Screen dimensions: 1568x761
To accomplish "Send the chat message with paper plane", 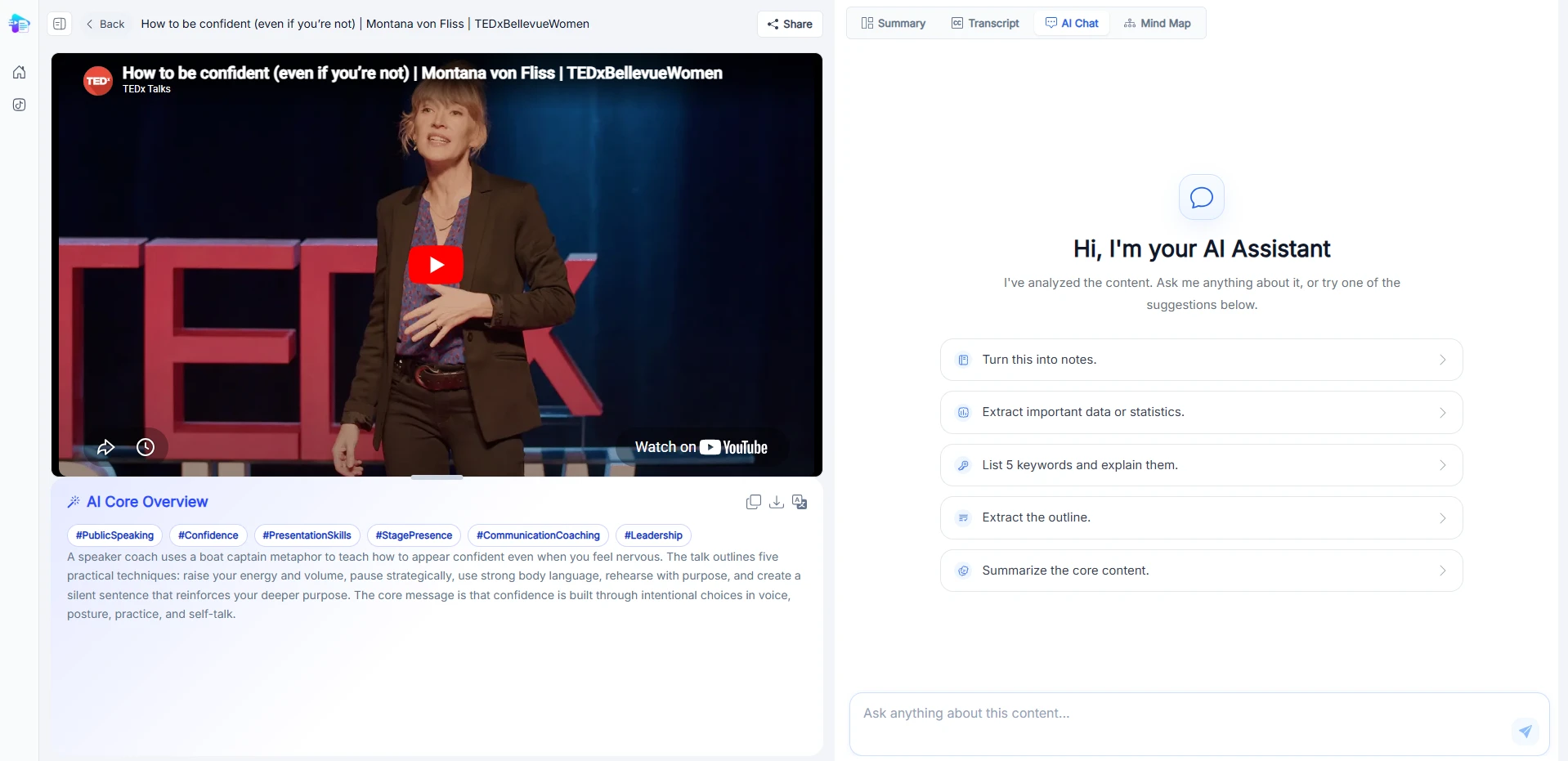I will [x=1525, y=731].
